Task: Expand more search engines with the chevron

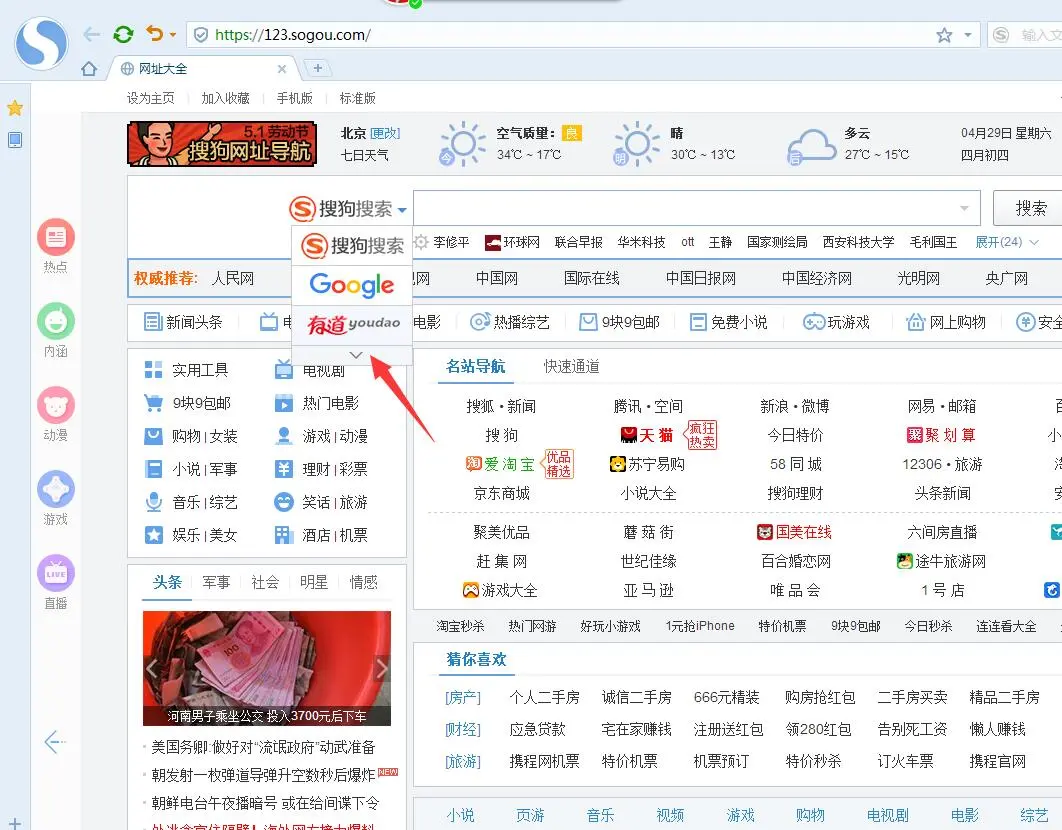Action: [x=355, y=355]
